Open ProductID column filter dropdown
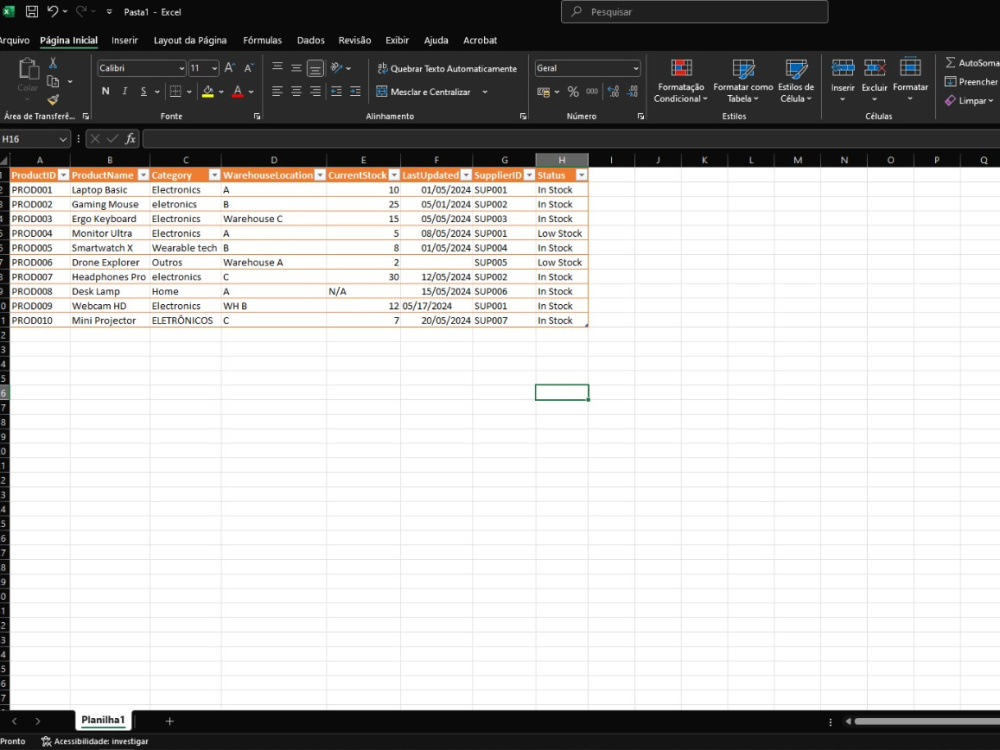1000x750 pixels. click(x=63, y=175)
